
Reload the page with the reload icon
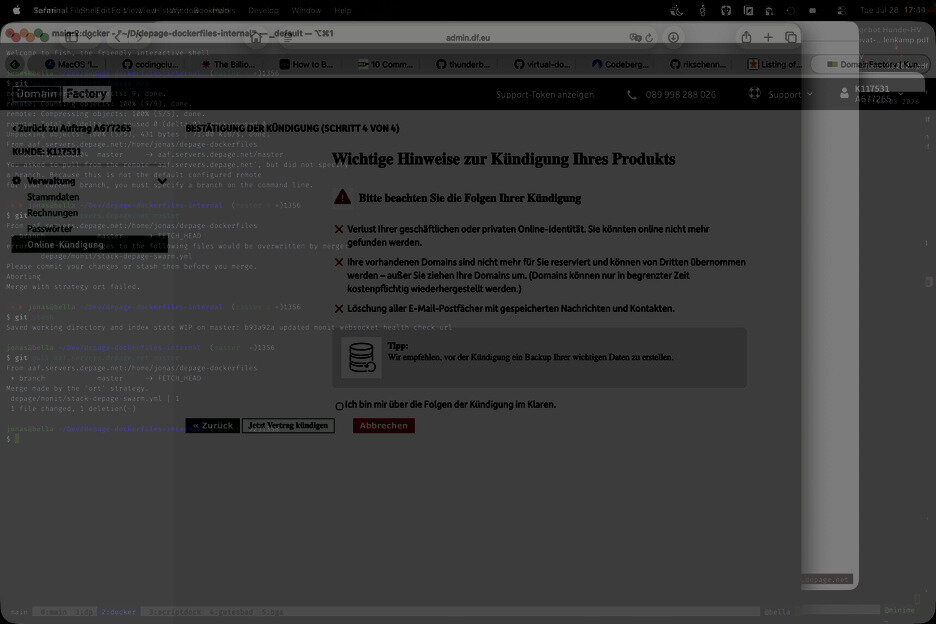pyautogui.click(x=649, y=38)
